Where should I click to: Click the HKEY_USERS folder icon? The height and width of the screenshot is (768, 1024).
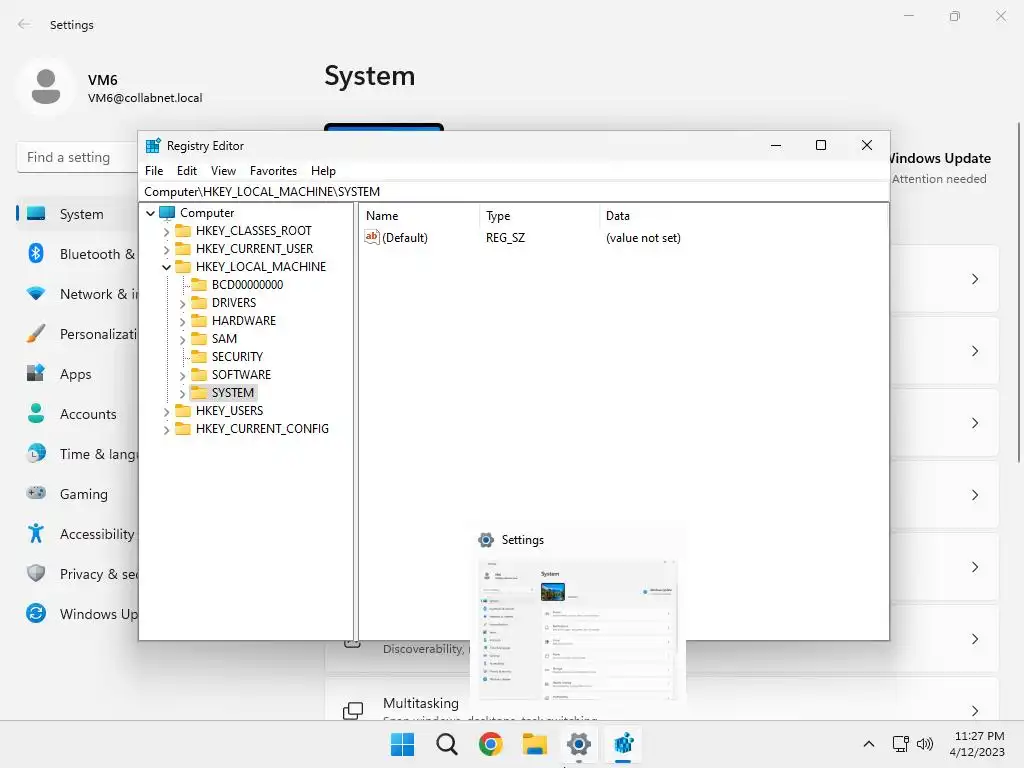183,410
